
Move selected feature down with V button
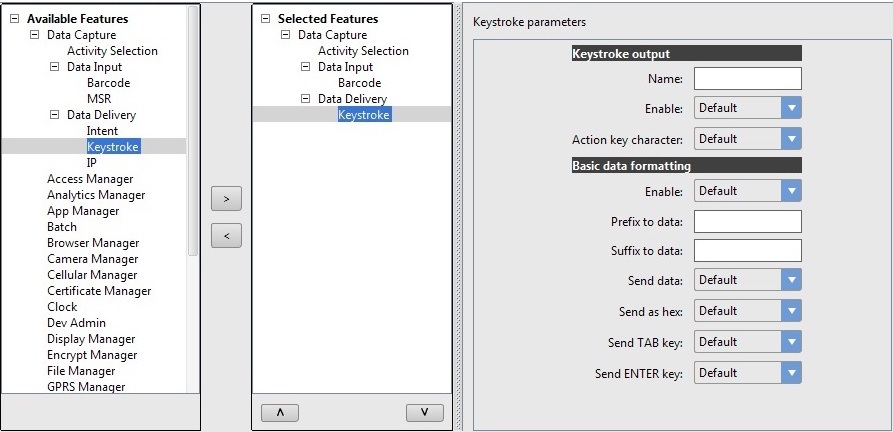[x=424, y=412]
